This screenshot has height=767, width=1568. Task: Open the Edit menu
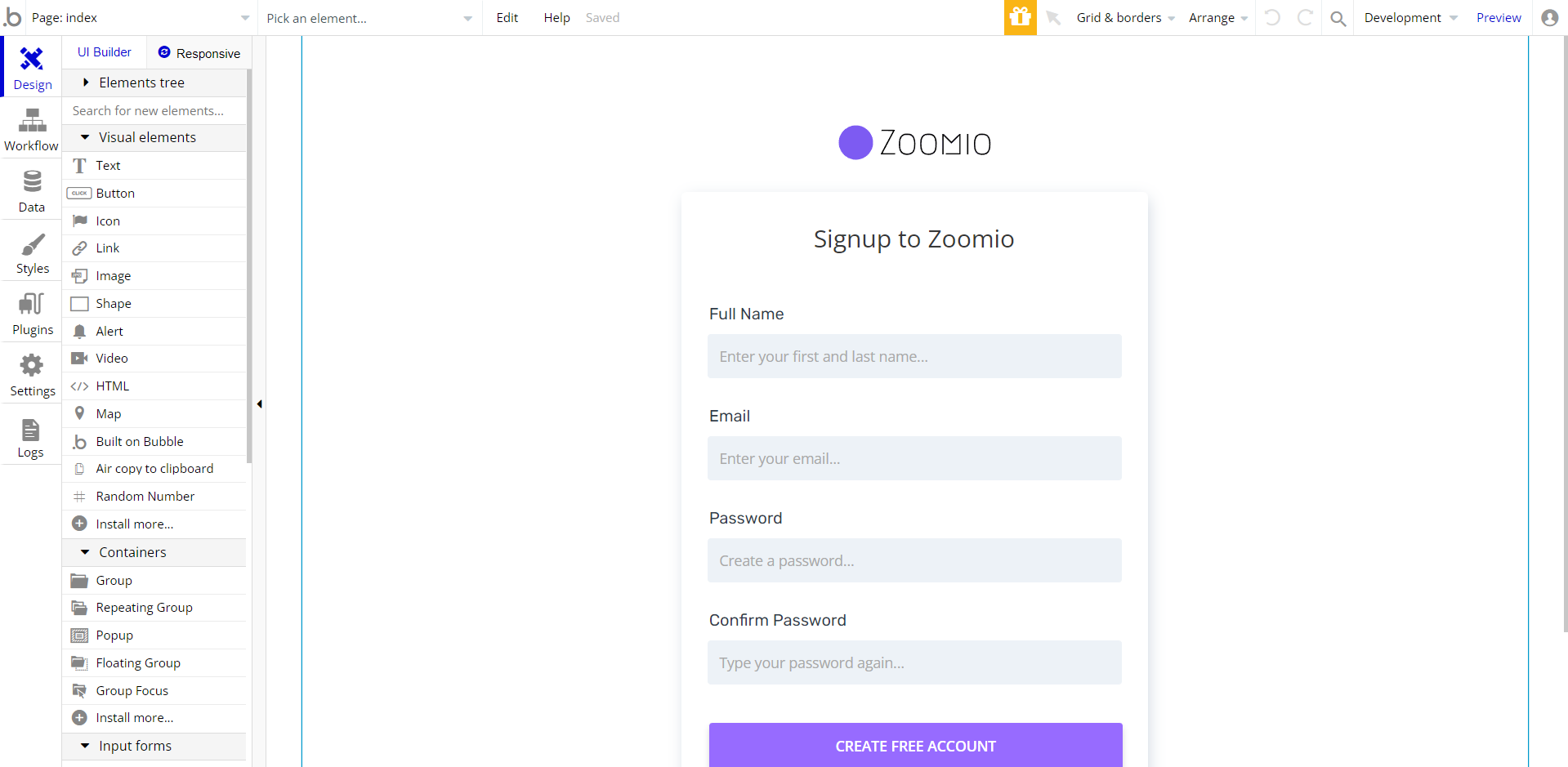click(x=507, y=18)
